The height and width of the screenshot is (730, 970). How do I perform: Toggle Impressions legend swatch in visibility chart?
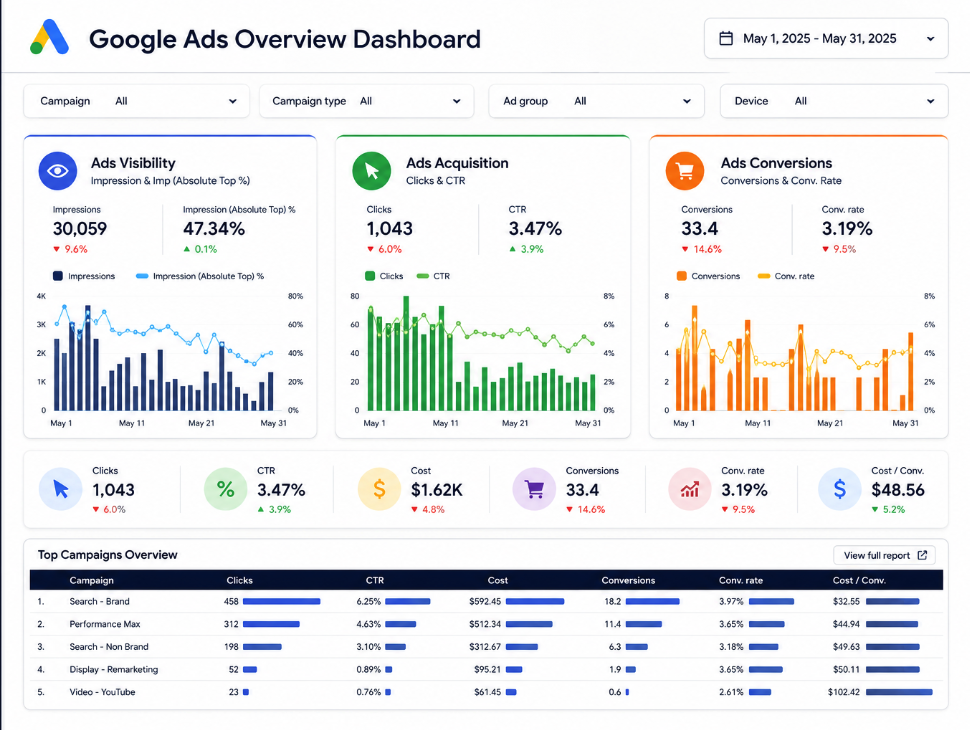tap(58, 276)
